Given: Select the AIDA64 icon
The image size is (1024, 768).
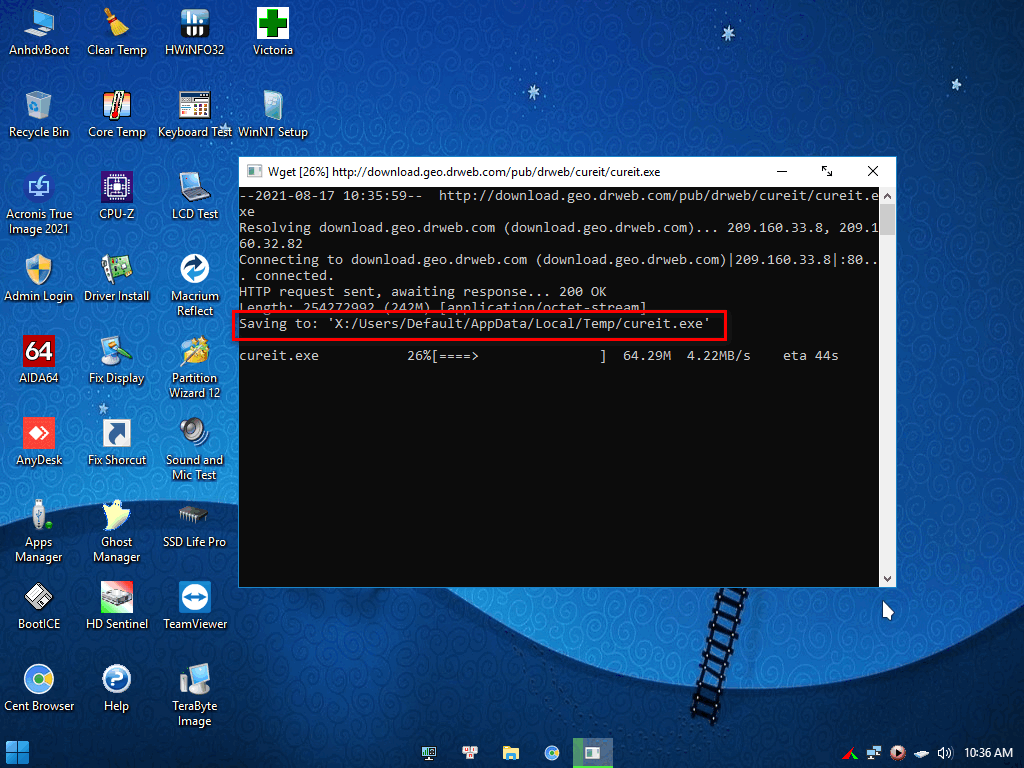Looking at the screenshot, I should click(39, 360).
